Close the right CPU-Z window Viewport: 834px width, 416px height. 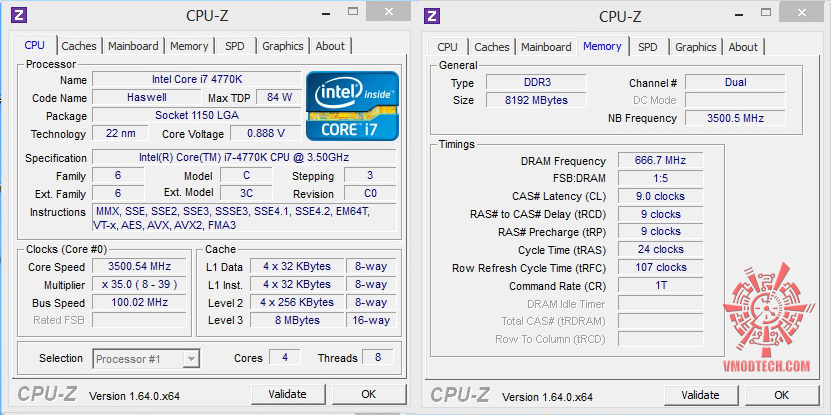click(801, 13)
